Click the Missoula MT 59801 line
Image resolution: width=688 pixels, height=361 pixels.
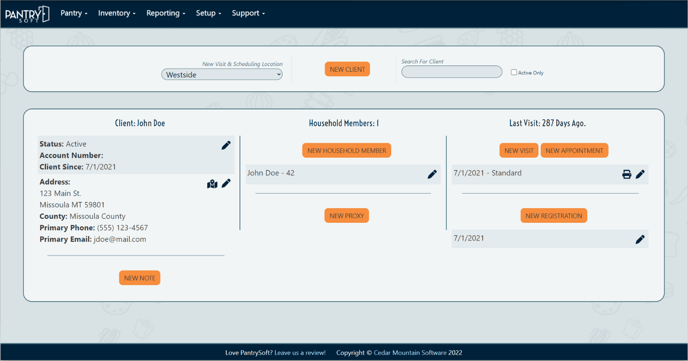(72, 204)
